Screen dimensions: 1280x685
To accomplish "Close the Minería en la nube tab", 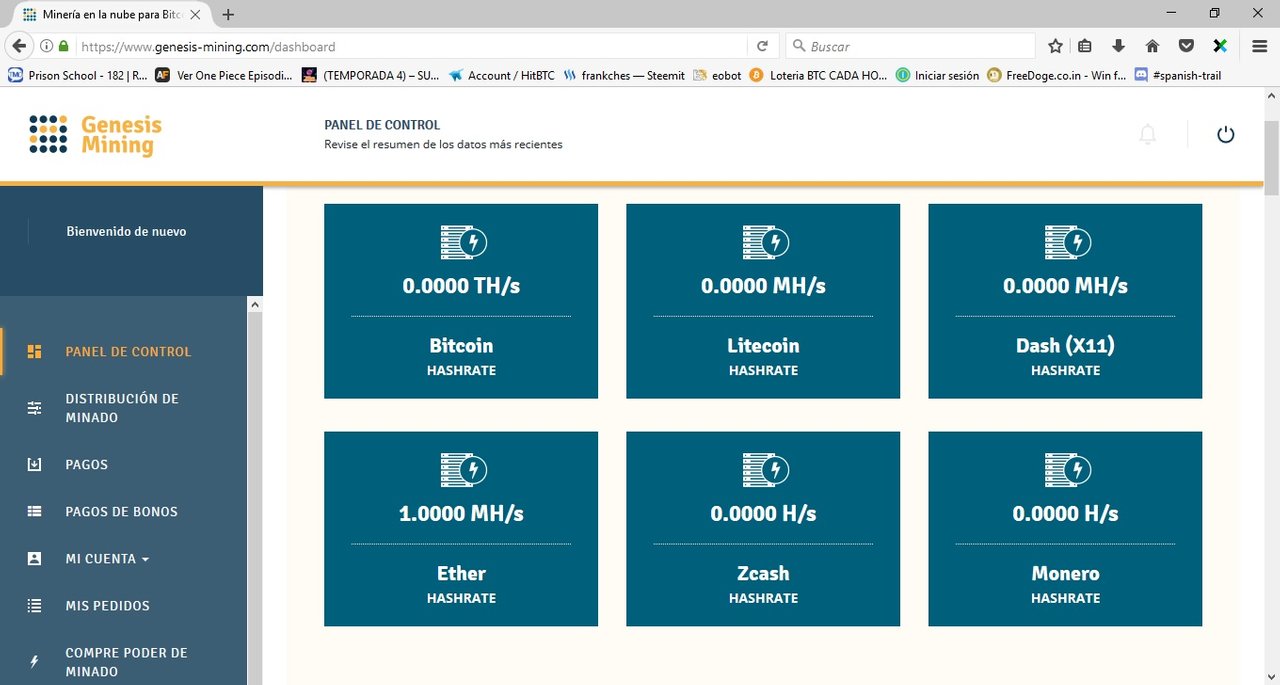I will click(x=196, y=15).
